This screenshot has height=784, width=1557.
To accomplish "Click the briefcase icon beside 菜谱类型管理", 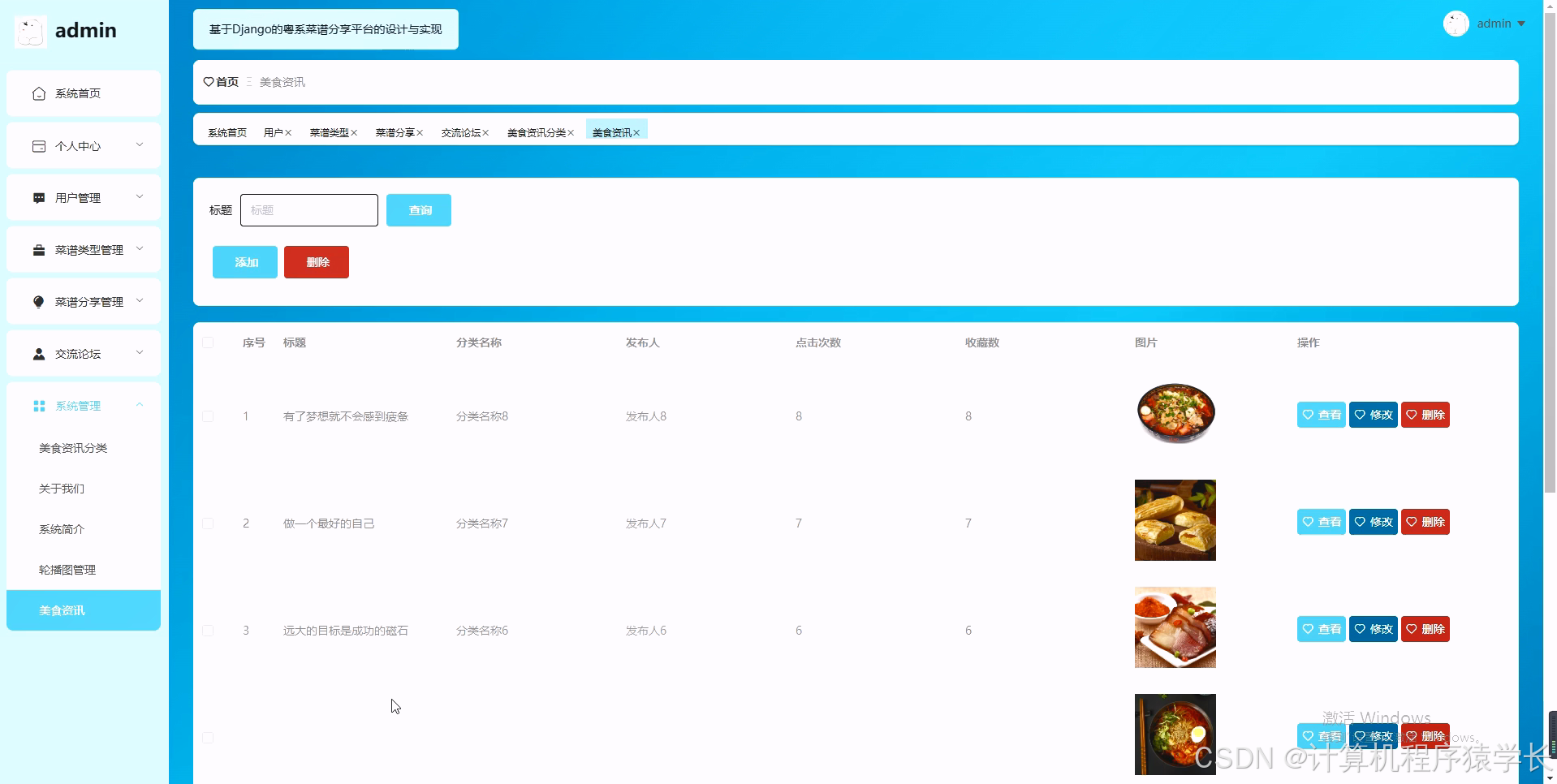I will (x=38, y=250).
